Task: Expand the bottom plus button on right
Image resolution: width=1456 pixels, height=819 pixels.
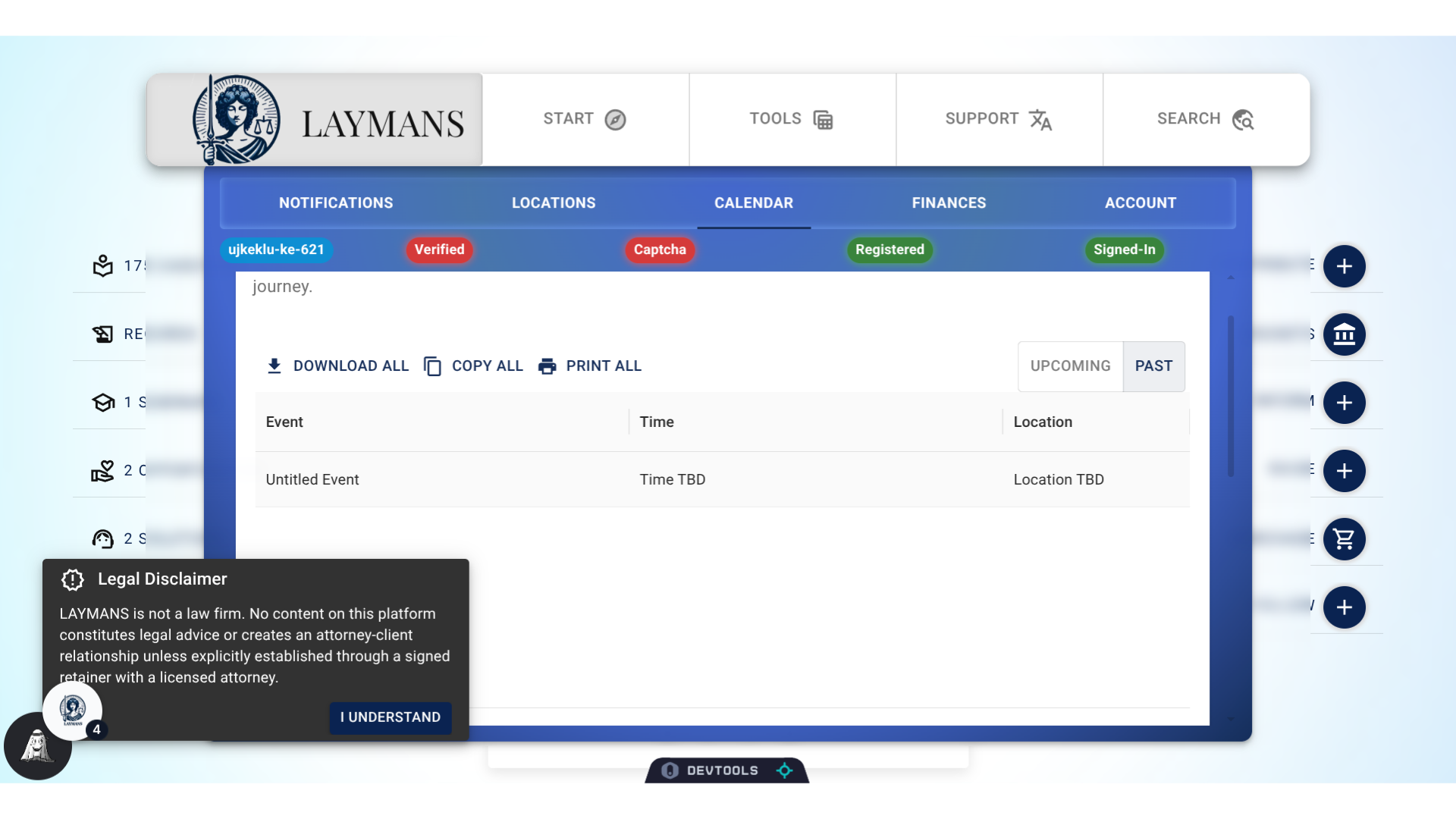Action: [x=1344, y=607]
